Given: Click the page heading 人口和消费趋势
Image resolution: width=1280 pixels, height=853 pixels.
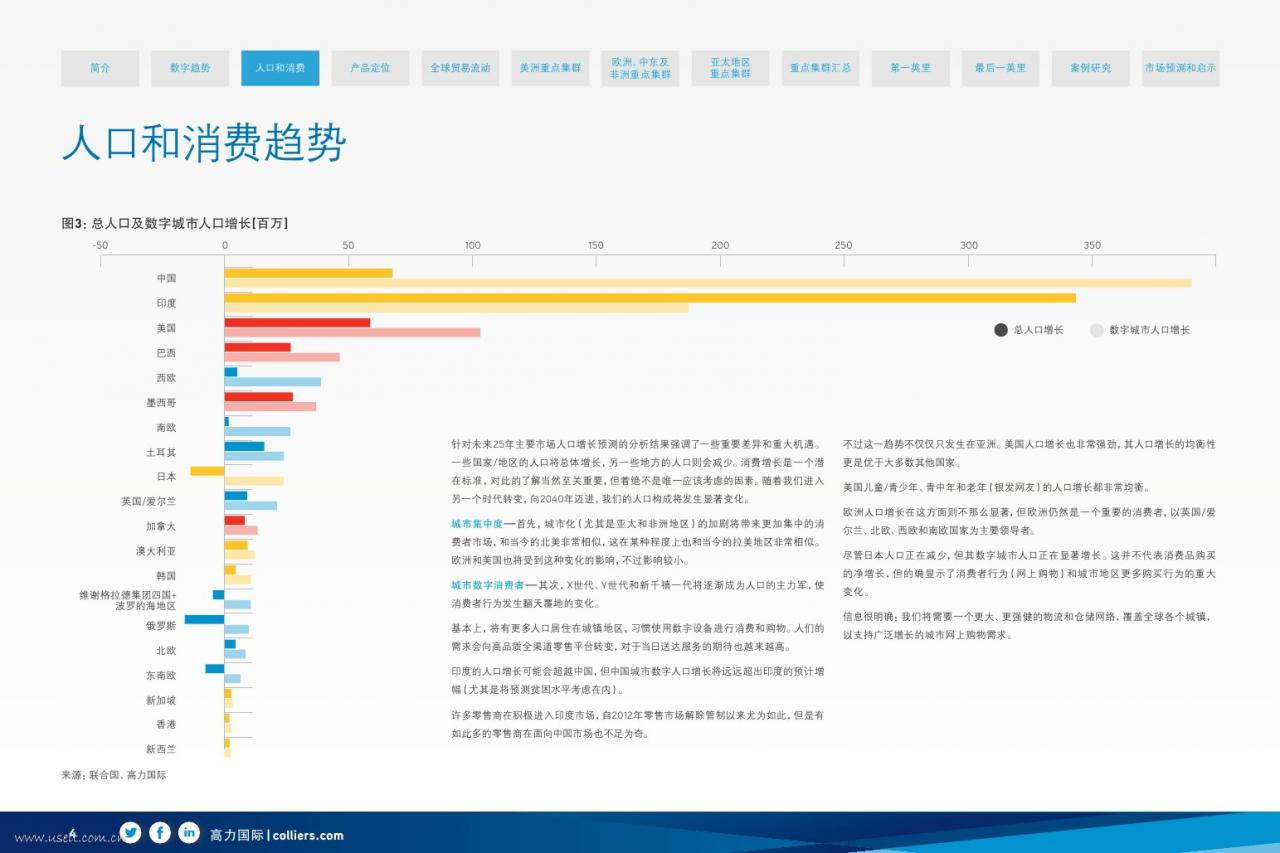Looking at the screenshot, I should 204,144.
